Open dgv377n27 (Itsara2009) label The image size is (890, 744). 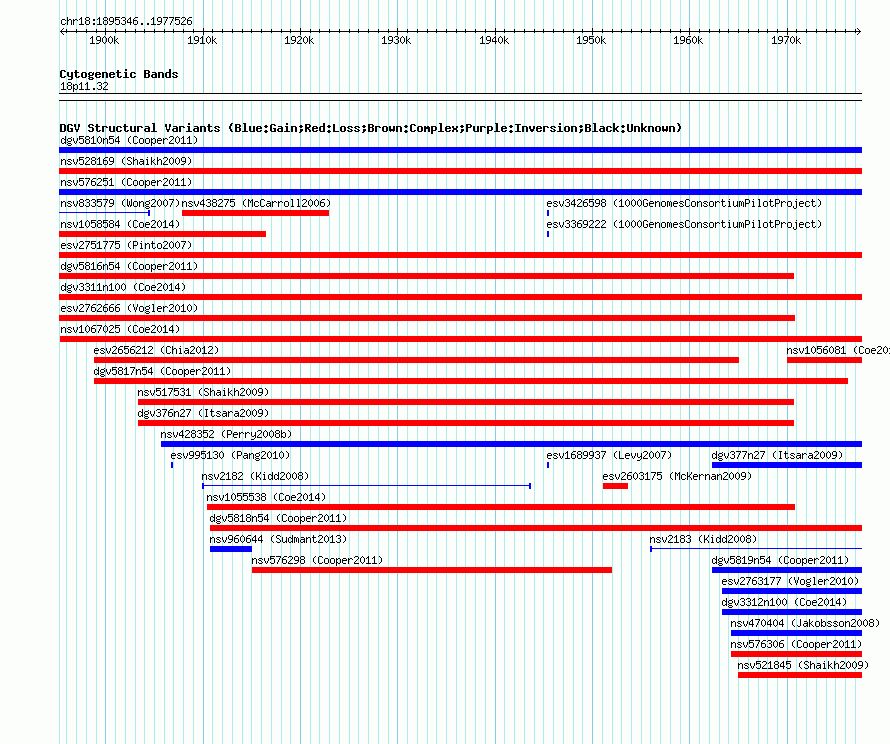pos(777,455)
